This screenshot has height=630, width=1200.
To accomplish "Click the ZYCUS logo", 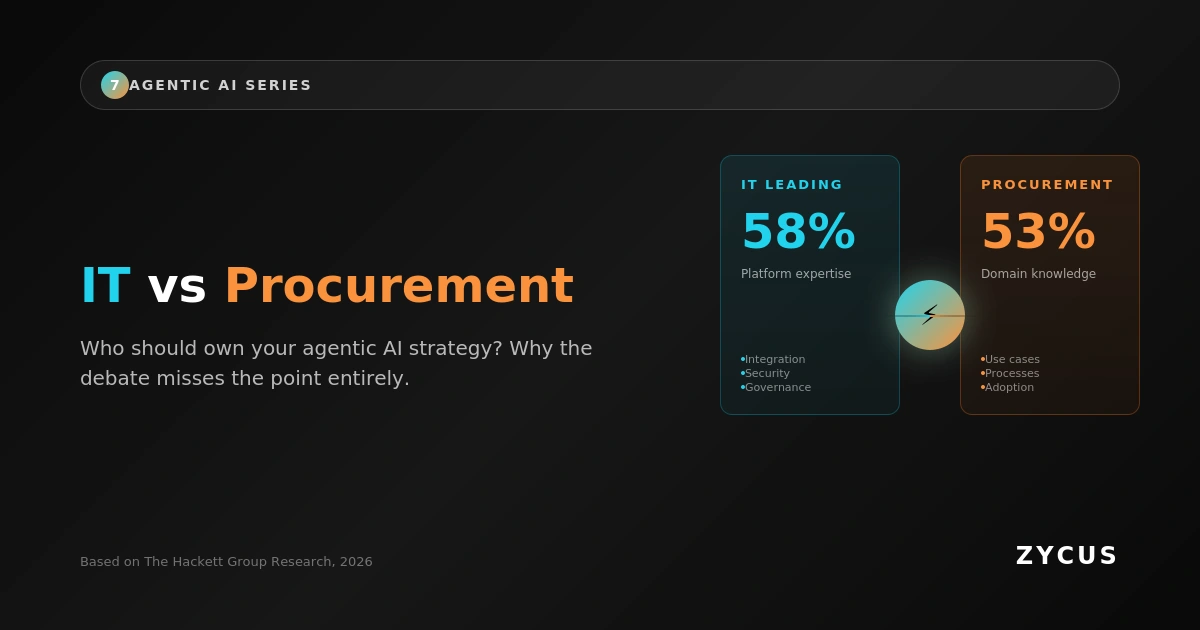I will coord(1066,555).
